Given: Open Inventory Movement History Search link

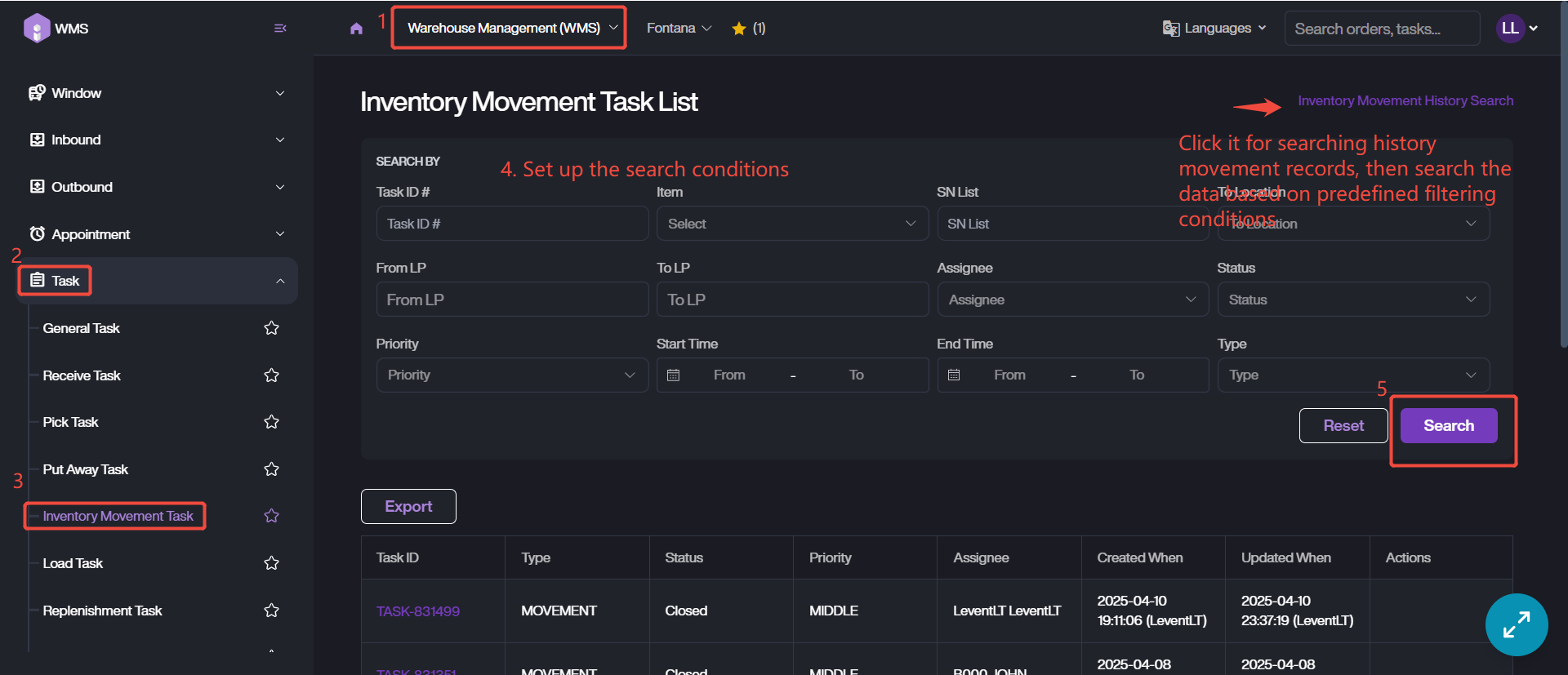Looking at the screenshot, I should (1405, 100).
